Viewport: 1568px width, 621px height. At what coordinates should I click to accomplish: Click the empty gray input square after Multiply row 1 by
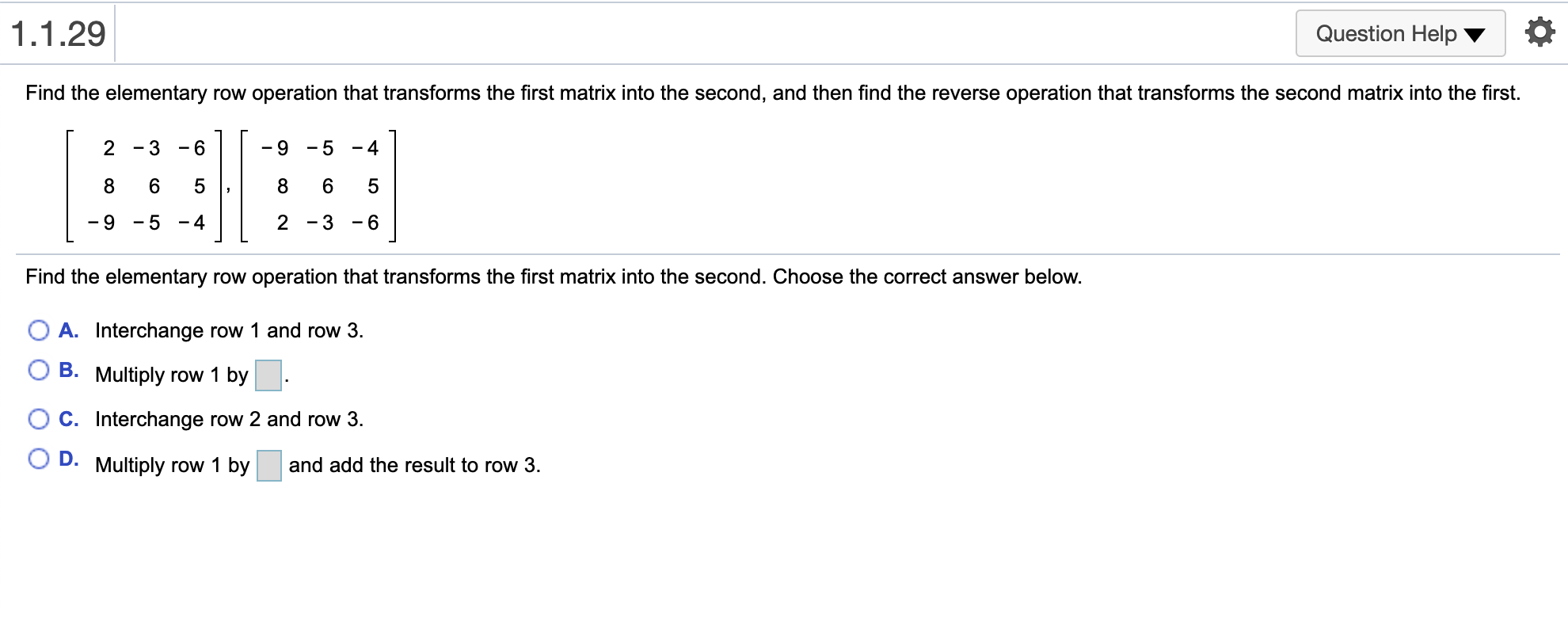[268, 375]
